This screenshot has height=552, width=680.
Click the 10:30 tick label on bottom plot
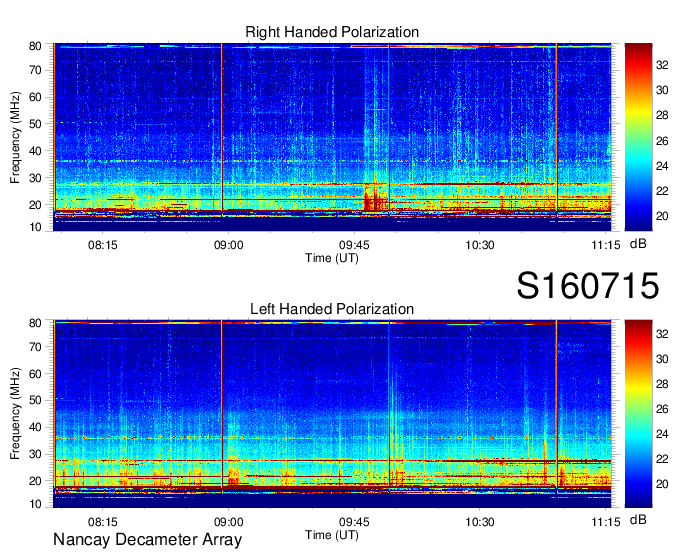click(x=480, y=522)
